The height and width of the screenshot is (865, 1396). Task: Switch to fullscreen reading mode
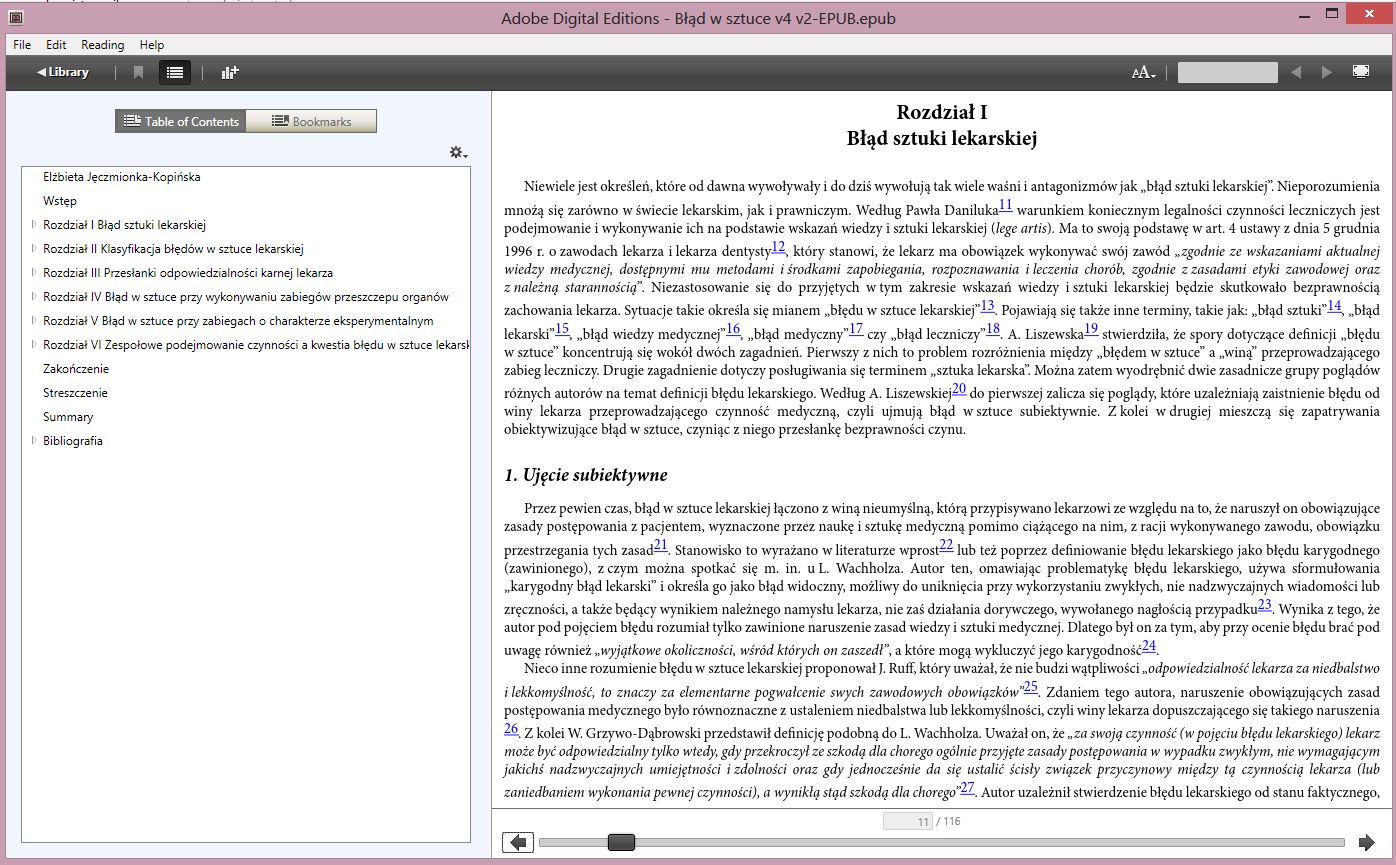(1360, 71)
